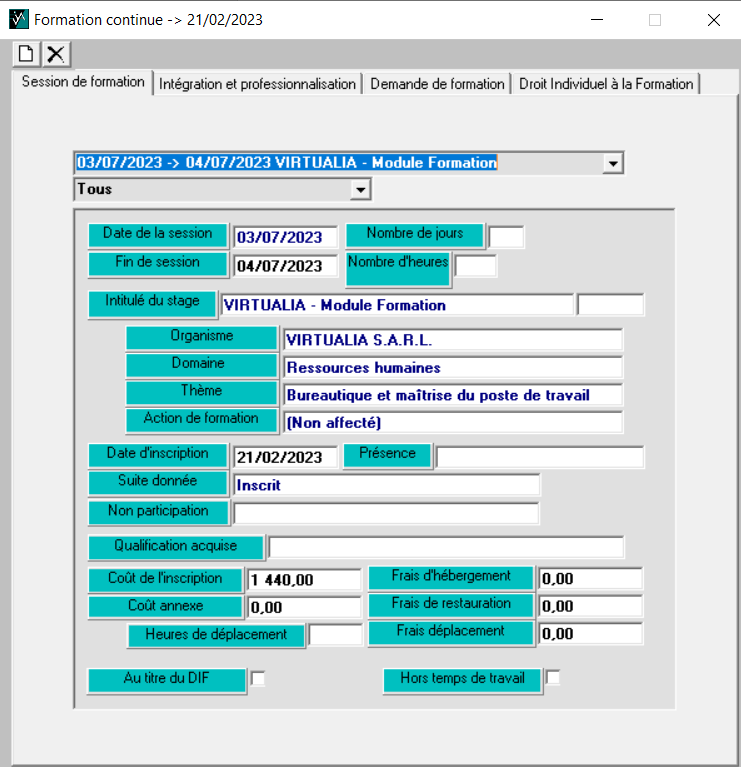Click the Qualification acquise button

[176, 547]
